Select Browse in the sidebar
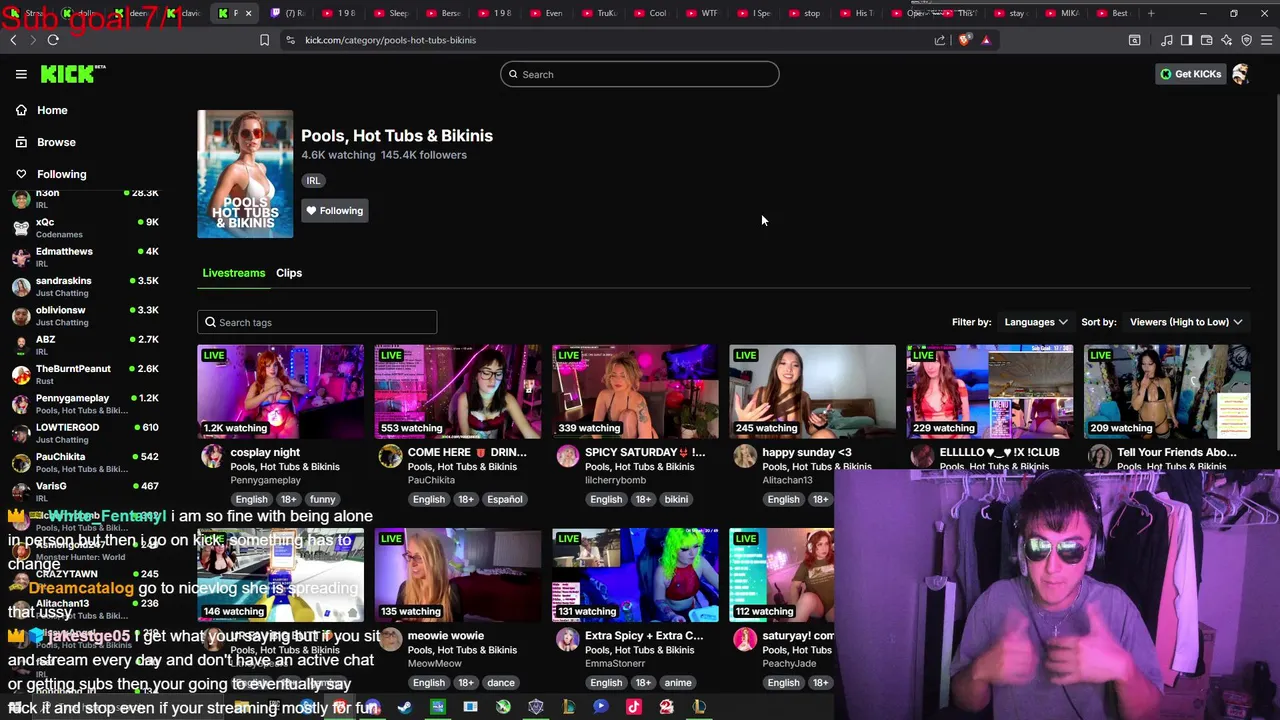 (56, 142)
